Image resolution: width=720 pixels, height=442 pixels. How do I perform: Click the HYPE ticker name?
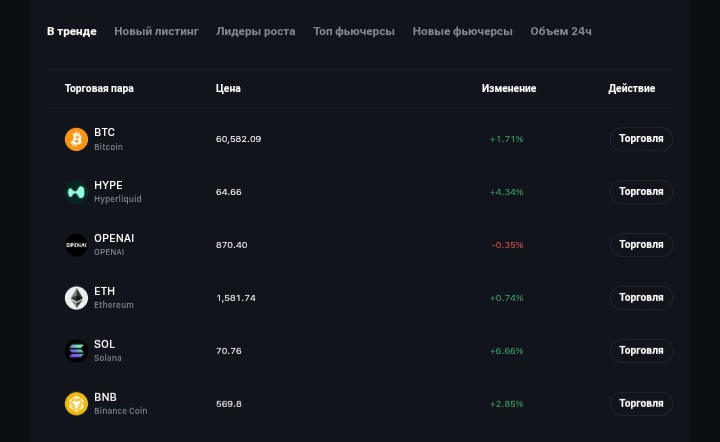click(x=108, y=185)
